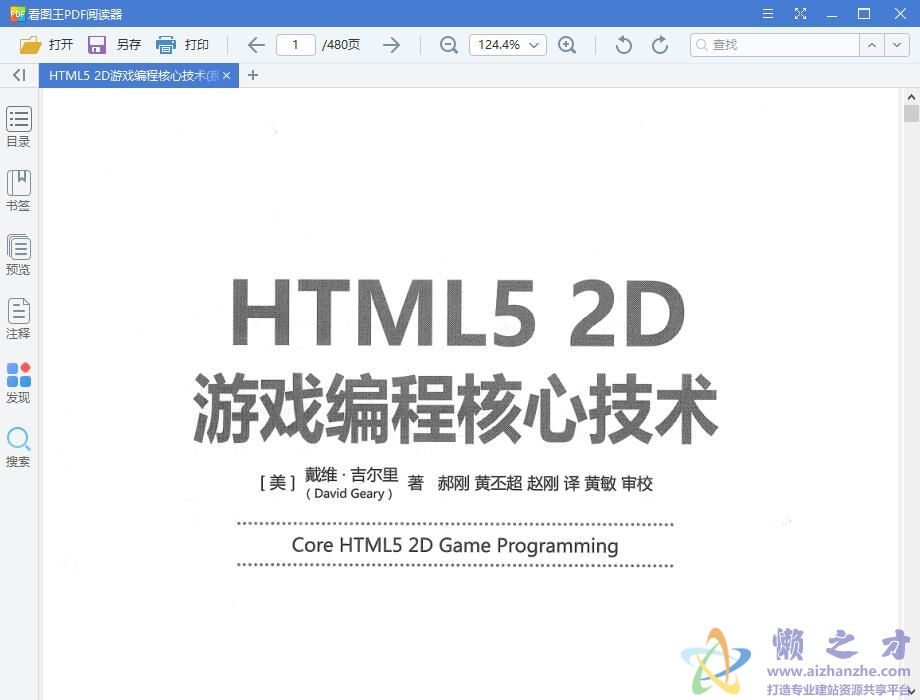Go to the next page with the arrow
This screenshot has height=700, width=920.
391,45
